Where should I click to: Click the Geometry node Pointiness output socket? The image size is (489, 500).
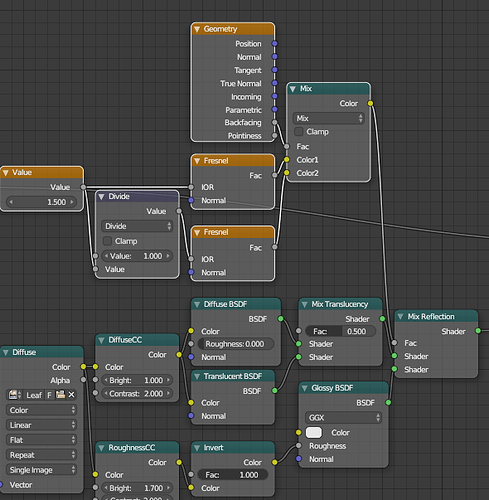pyautogui.click(x=275, y=135)
